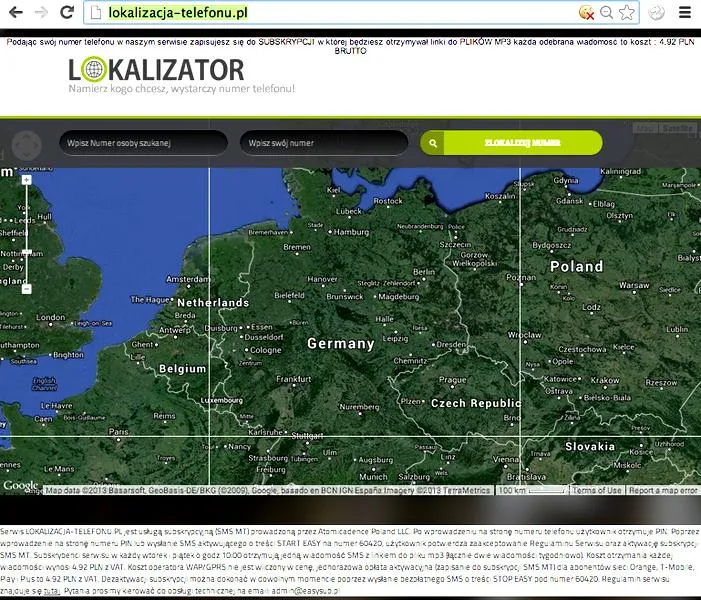Click Wroclaw on the map
Viewport: 701px width, 600px height.
(x=524, y=335)
